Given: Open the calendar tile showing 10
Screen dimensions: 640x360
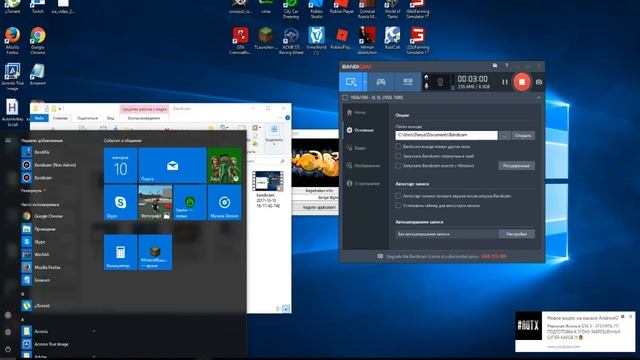Looking at the screenshot, I should coord(120,165).
